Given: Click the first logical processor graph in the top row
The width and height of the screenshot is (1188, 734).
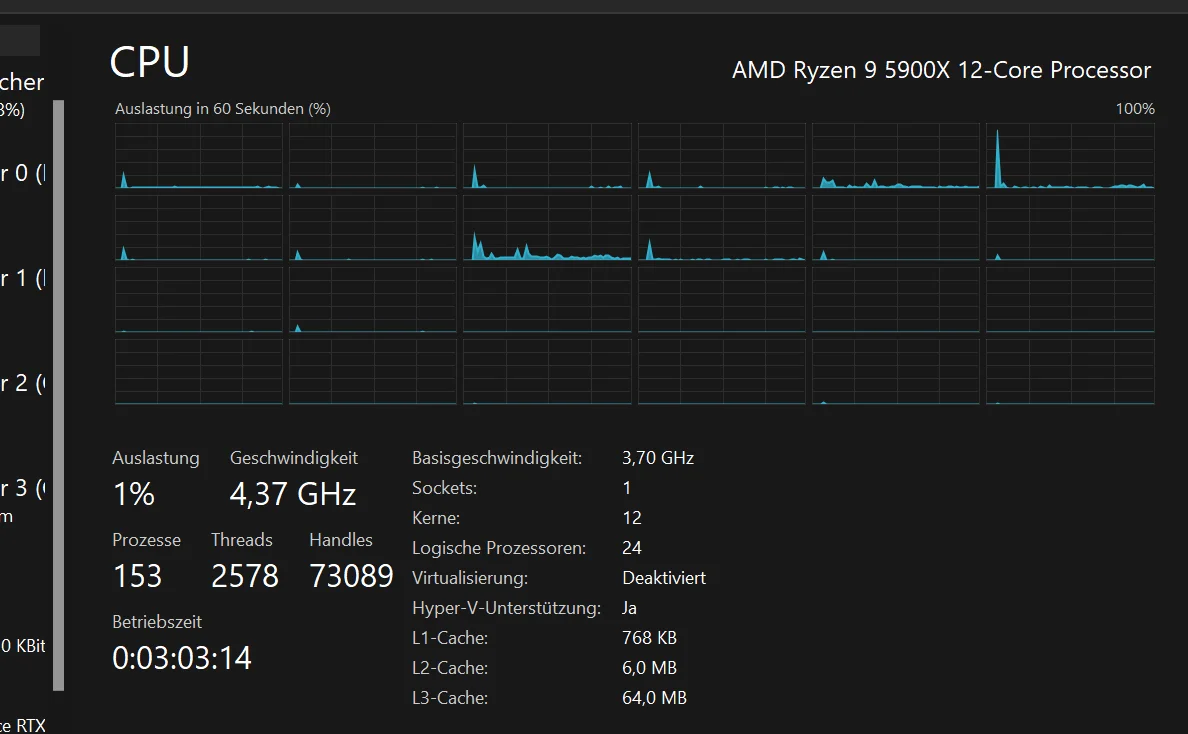Looking at the screenshot, I should click(199, 156).
